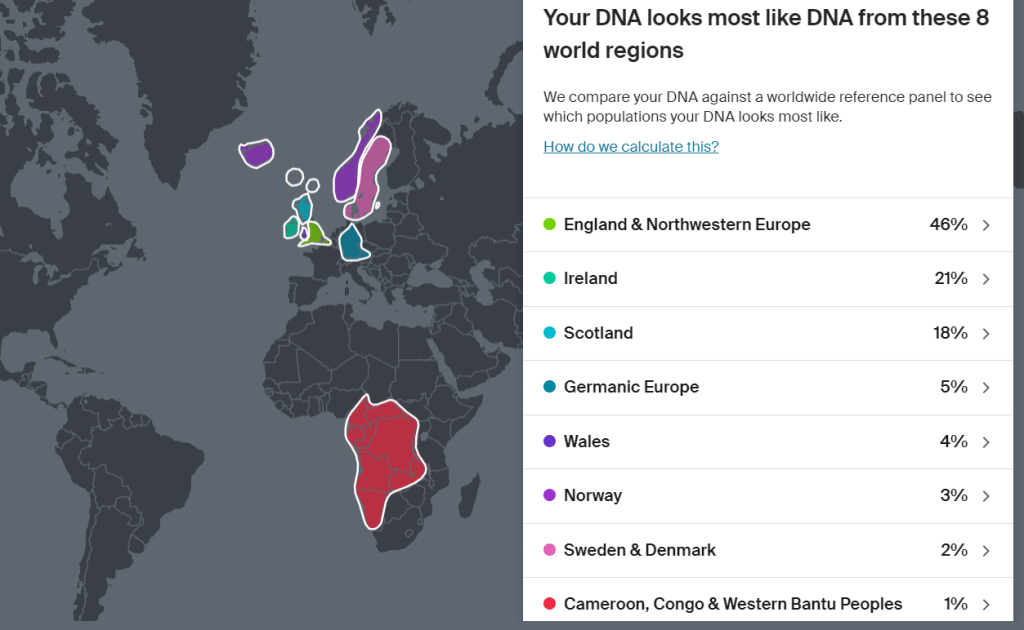Screen dimensions: 1024x630
Task: Click the red Cameroon, Congo color dot
Action: tap(549, 604)
